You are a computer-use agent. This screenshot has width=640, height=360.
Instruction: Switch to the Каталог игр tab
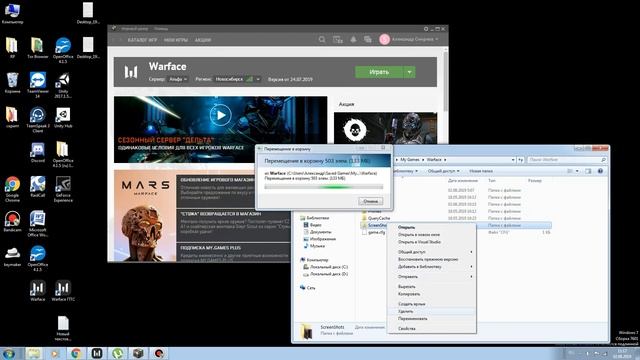(142, 40)
